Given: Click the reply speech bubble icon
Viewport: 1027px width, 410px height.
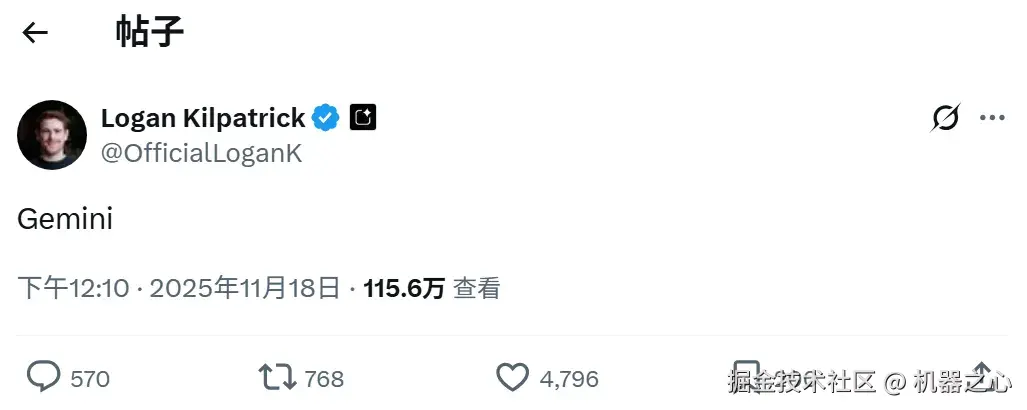Looking at the screenshot, I should 43,377.
